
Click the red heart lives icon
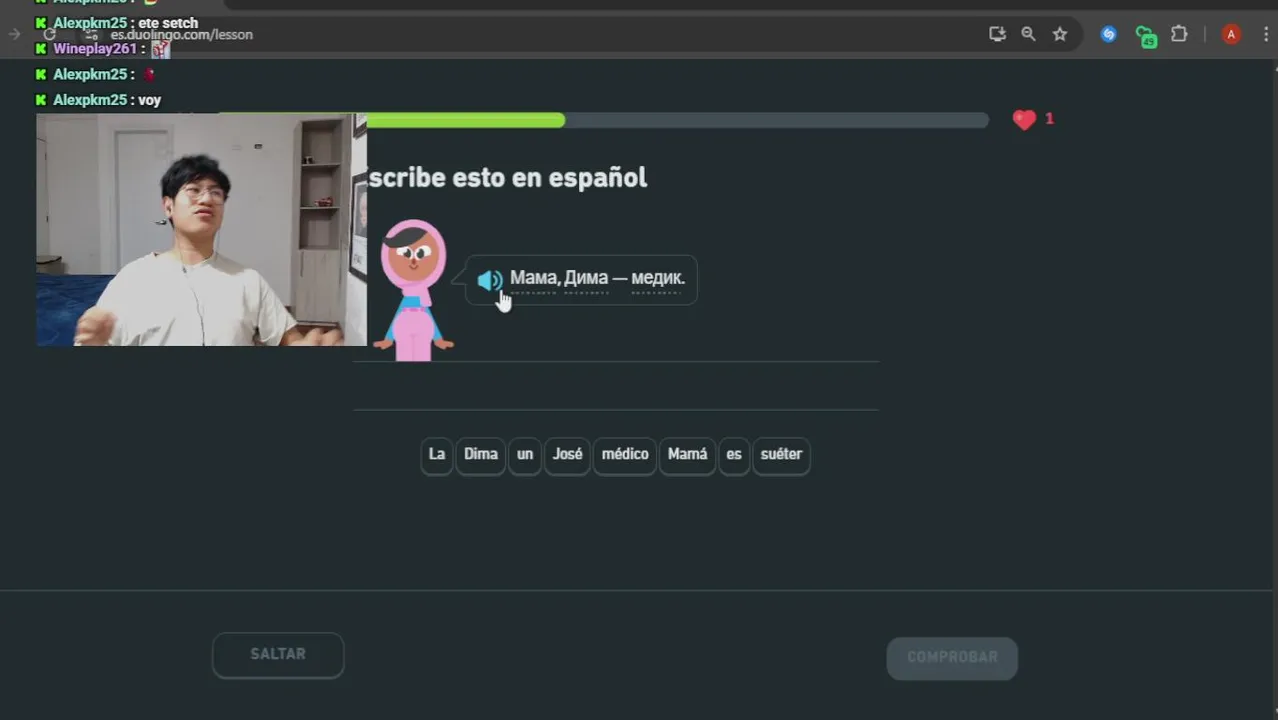1024,120
